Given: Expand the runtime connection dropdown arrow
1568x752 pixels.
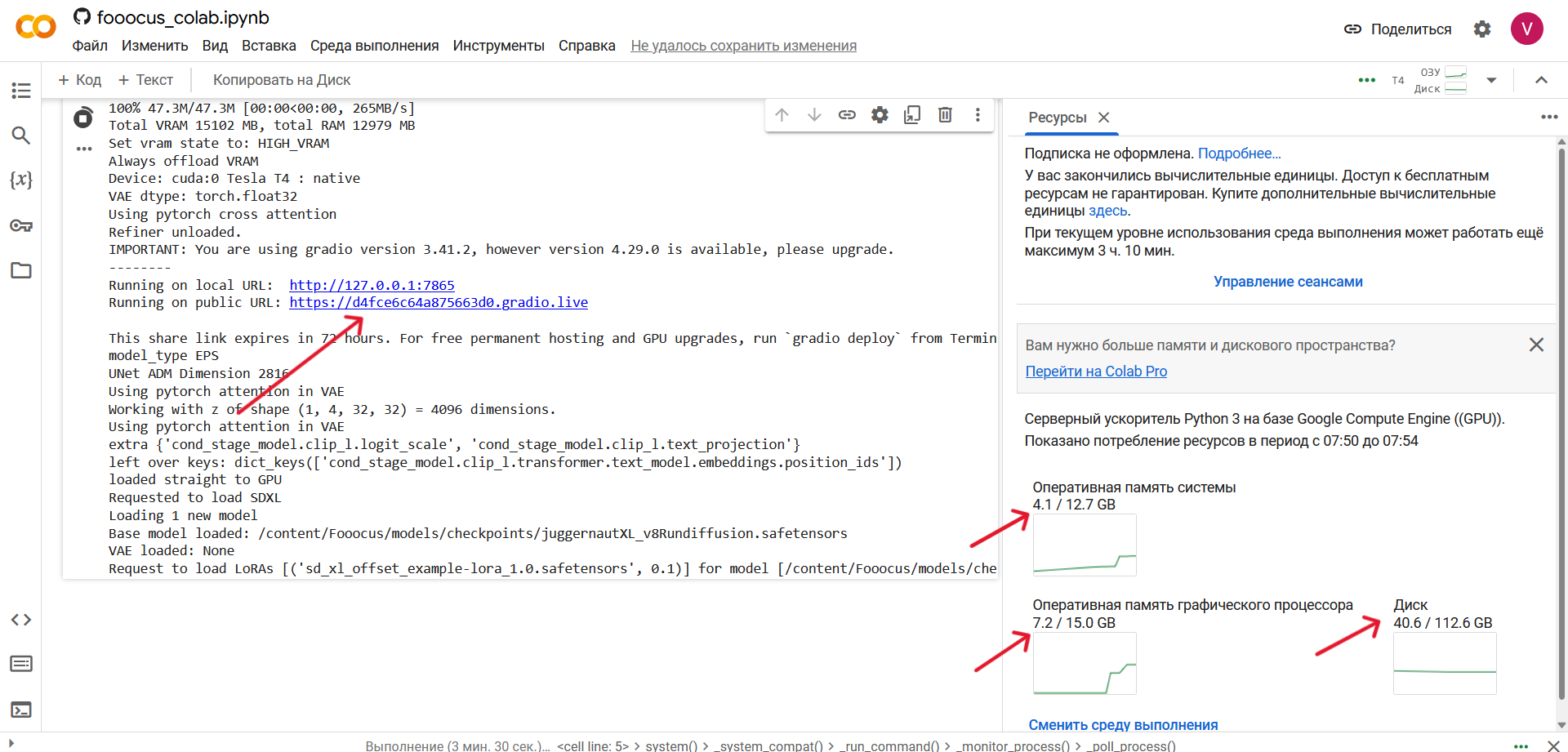Looking at the screenshot, I should click(x=1491, y=80).
